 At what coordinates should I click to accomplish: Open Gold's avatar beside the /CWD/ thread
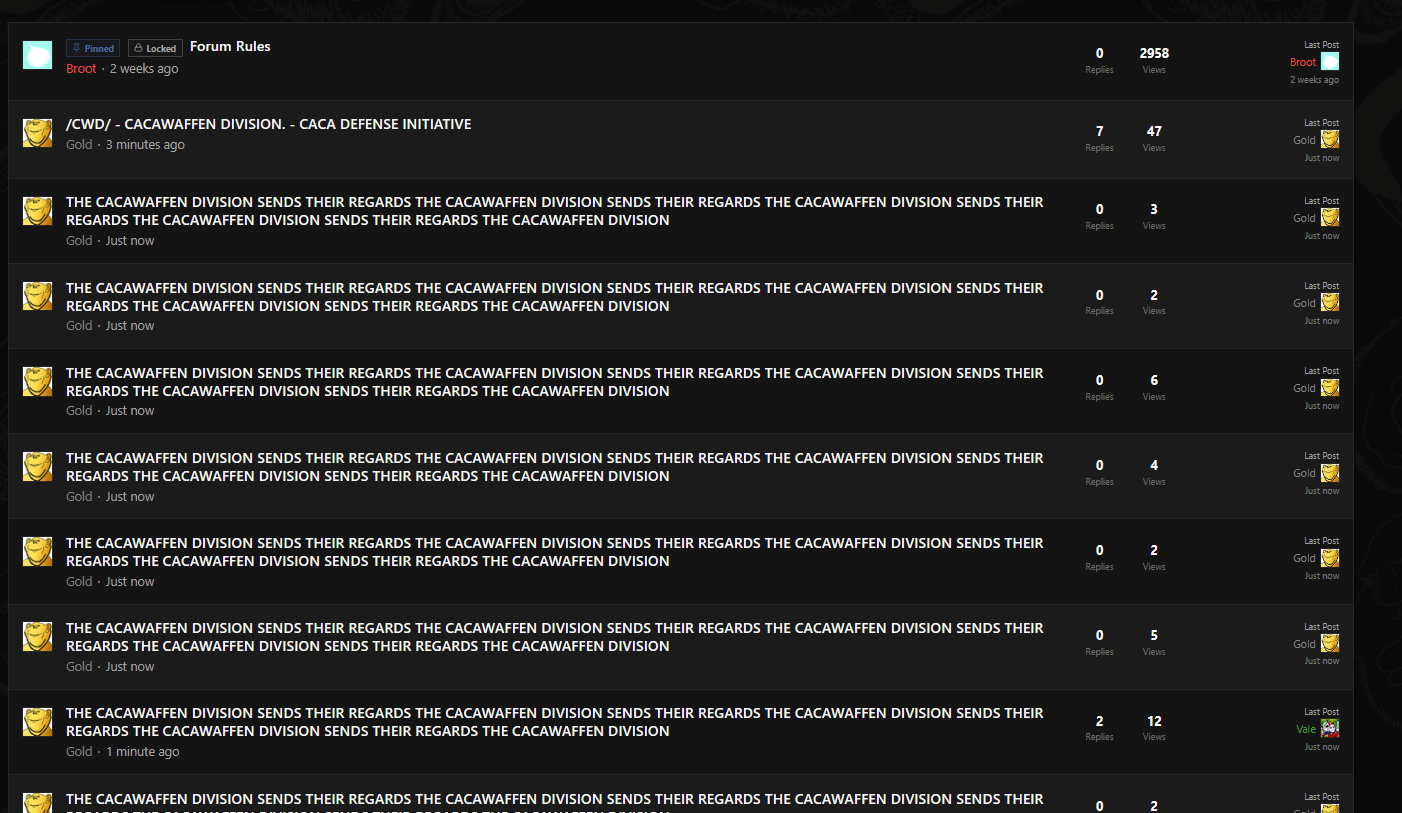tap(37, 133)
